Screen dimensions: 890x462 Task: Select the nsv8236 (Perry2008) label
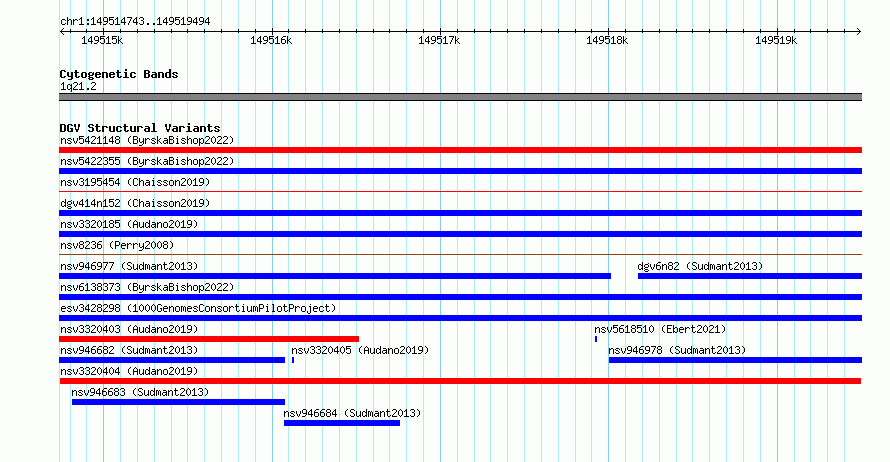coord(117,245)
